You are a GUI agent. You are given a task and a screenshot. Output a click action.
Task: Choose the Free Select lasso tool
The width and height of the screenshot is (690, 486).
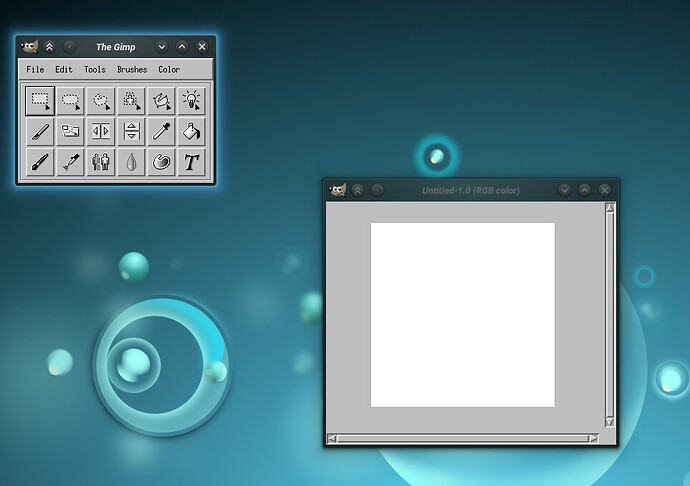101,101
